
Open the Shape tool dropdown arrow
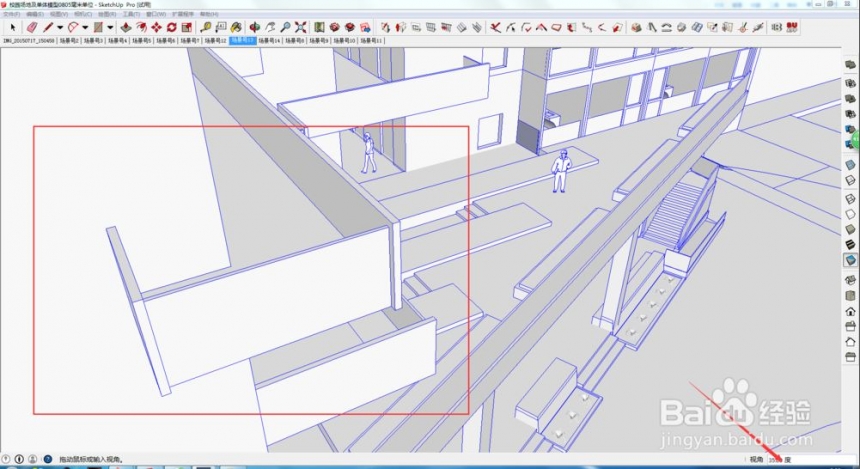coord(110,27)
